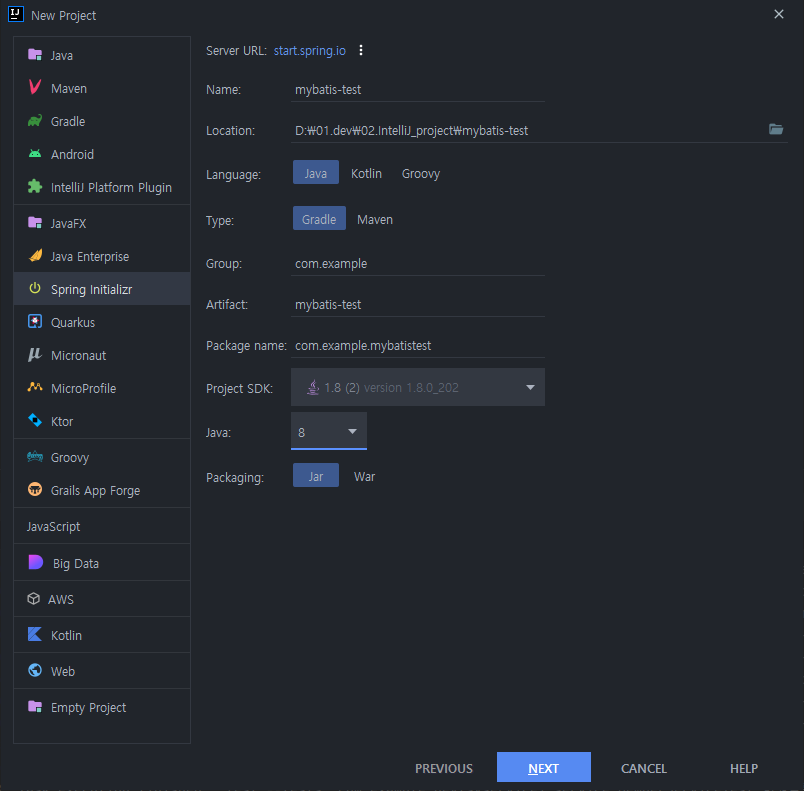This screenshot has width=804, height=791.
Task: Select the Android robot icon
Action: [35, 154]
